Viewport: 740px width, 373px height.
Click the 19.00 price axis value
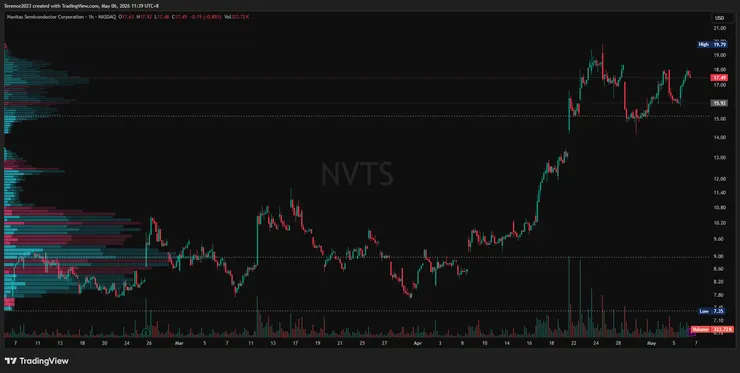(x=720, y=55)
